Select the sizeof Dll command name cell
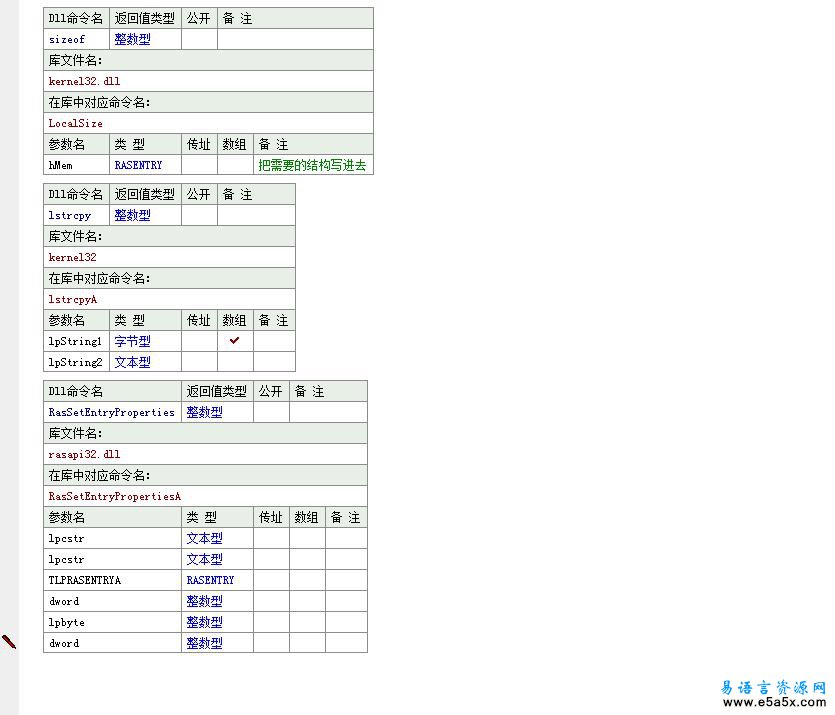Viewport: 835px width, 715px height. pos(76,39)
